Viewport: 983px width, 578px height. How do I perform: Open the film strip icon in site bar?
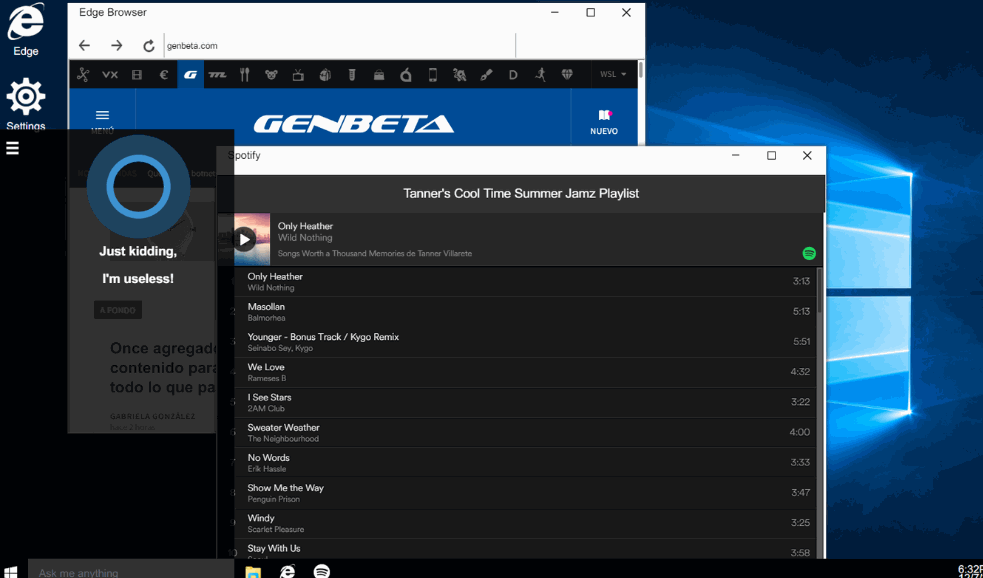click(x=137, y=75)
